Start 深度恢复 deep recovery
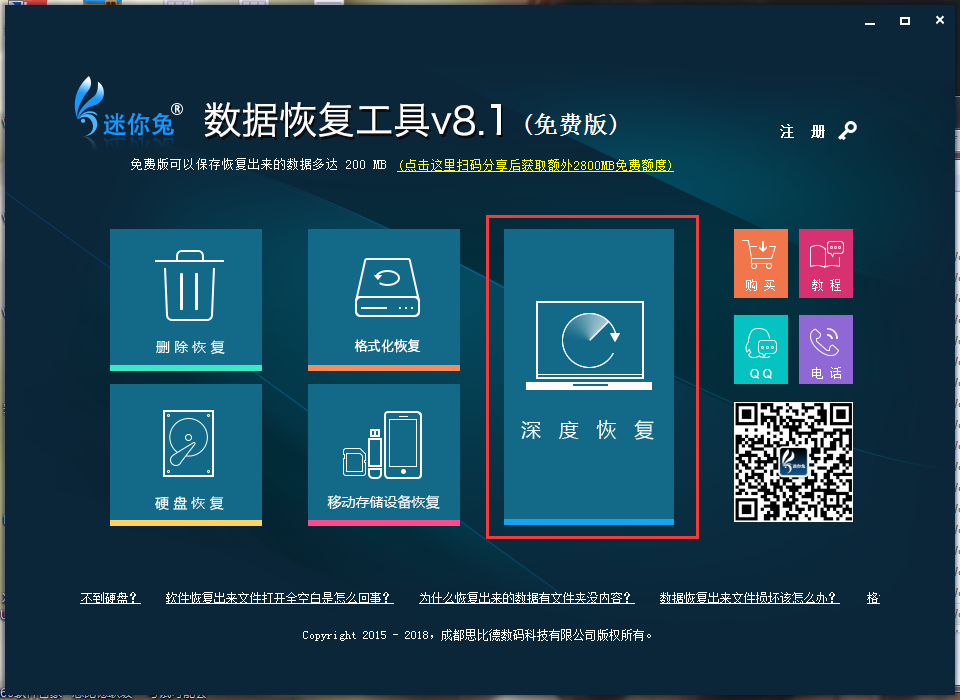This screenshot has width=960, height=700. [x=589, y=377]
